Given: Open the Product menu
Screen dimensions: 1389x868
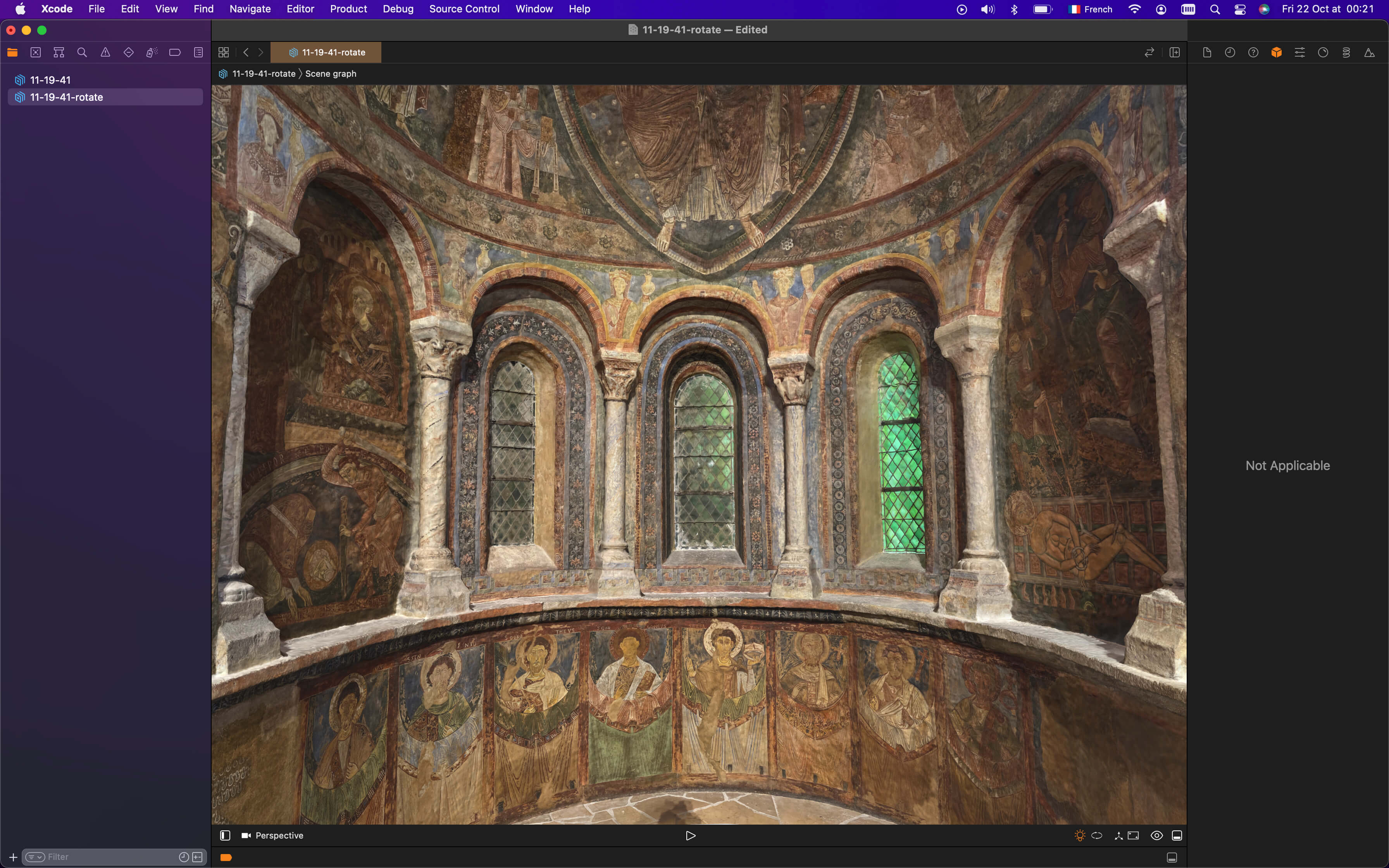Looking at the screenshot, I should [348, 9].
